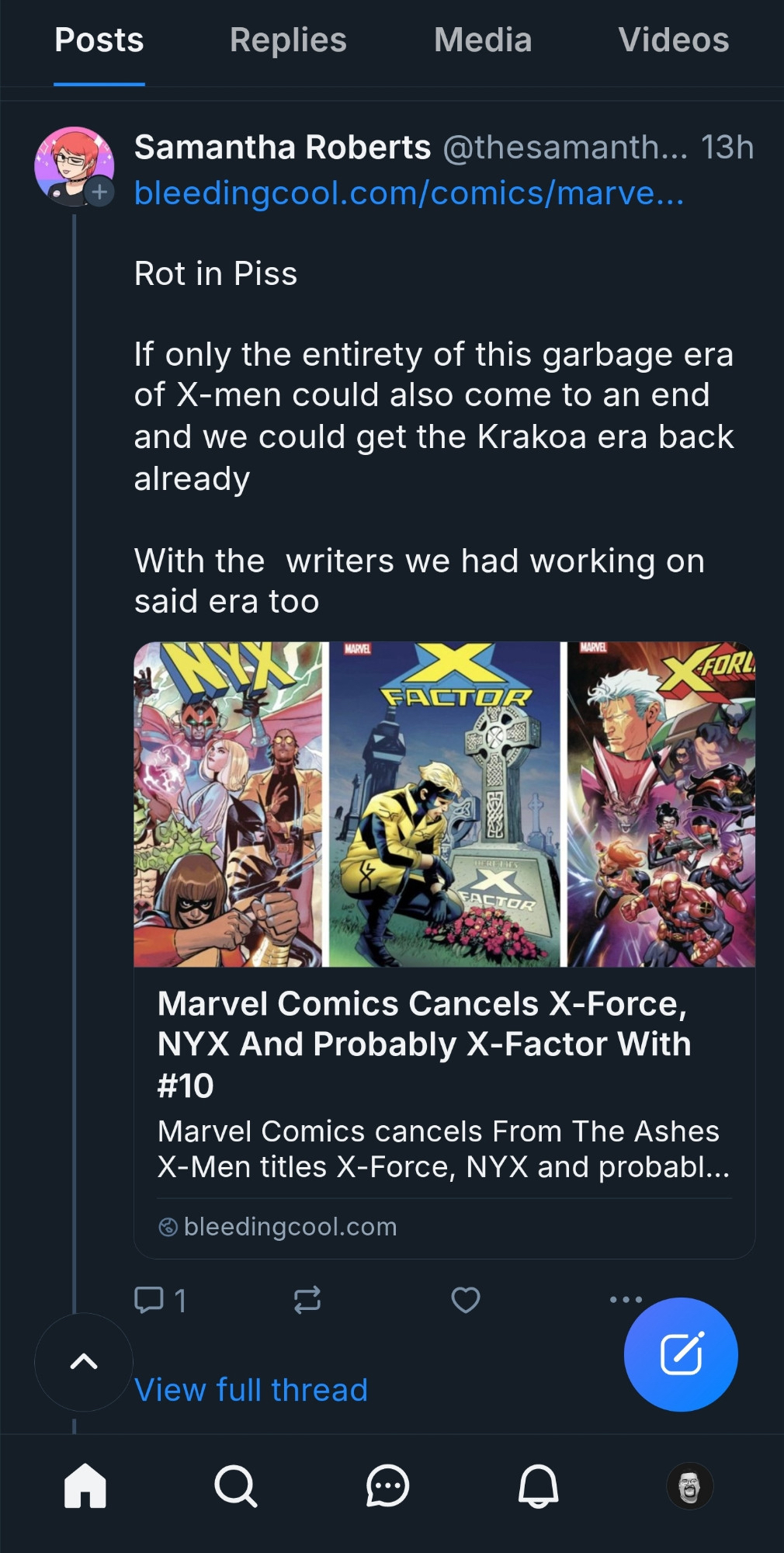Tap the scroll-to-top chevron button
The height and width of the screenshot is (1553, 784).
84,1361
